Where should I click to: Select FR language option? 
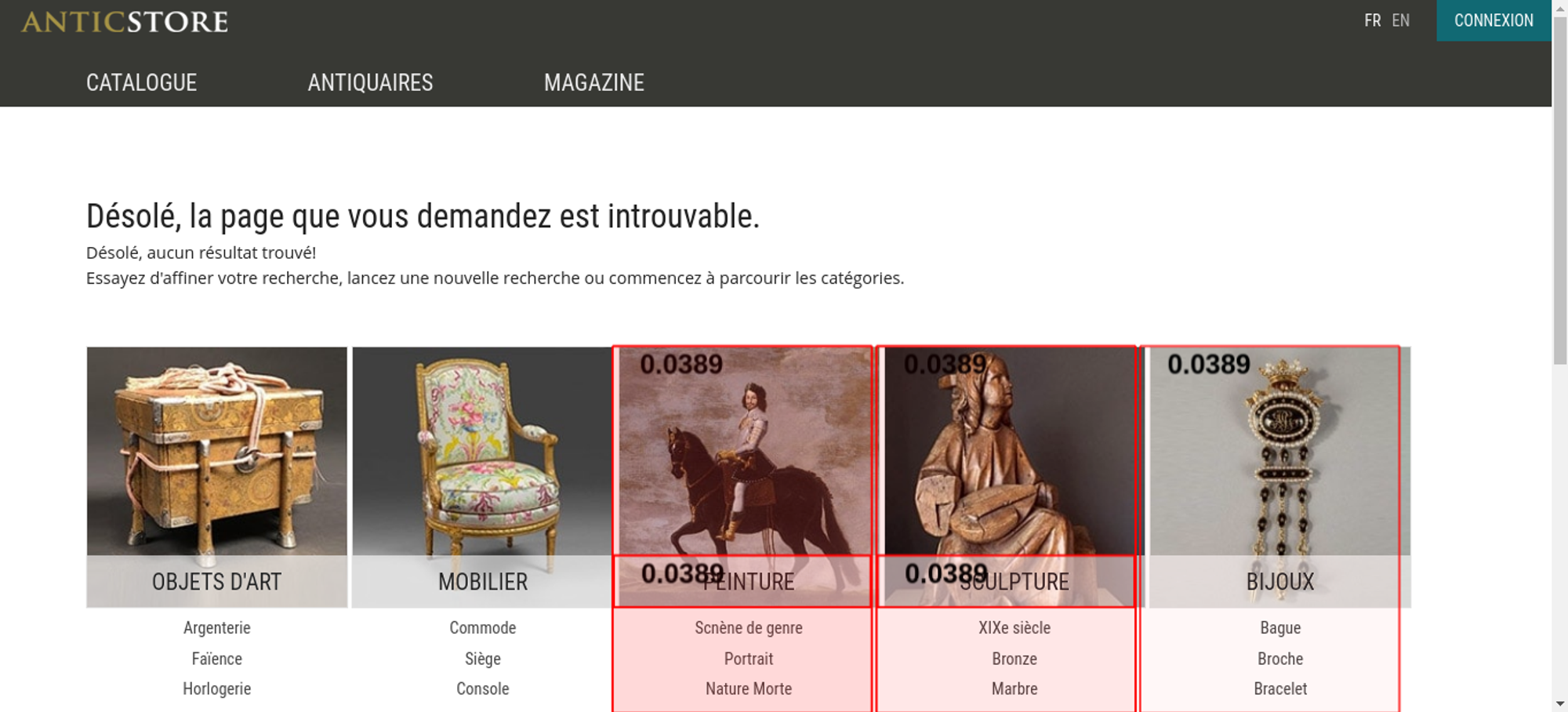tap(1372, 20)
